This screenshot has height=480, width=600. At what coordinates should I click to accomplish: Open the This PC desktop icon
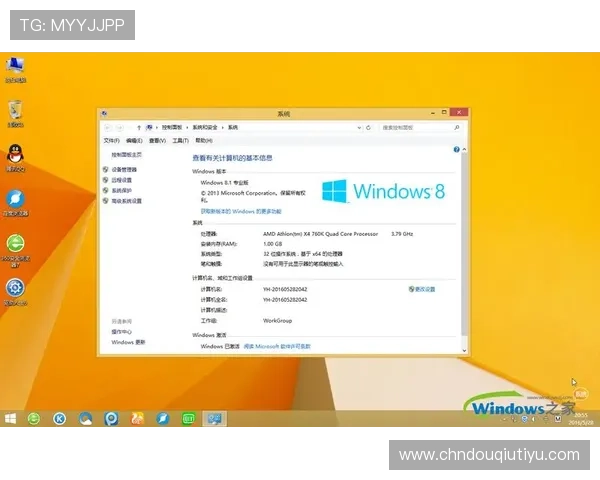coord(15,67)
